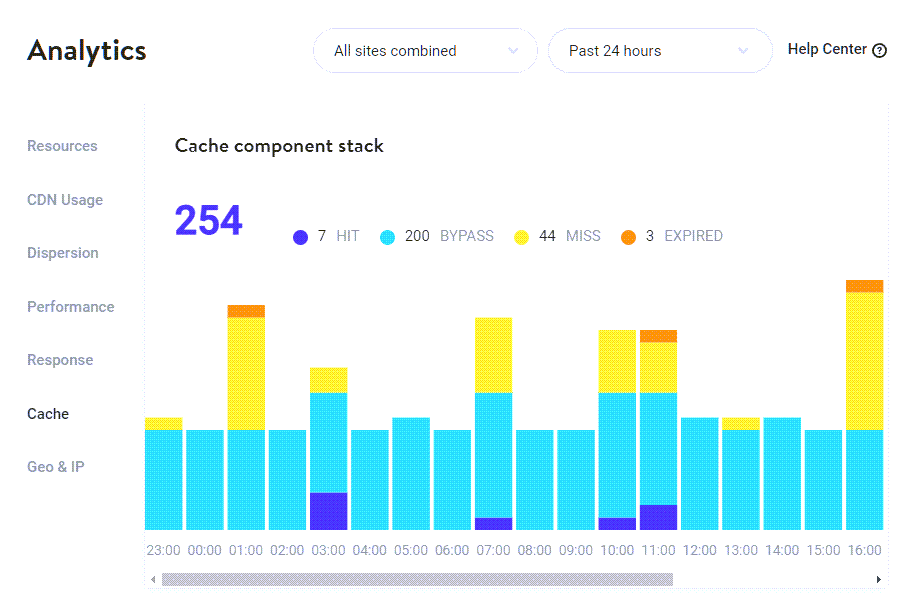This screenshot has height=601, width=916.
Task: Open Performance analytics
Action: pyautogui.click(x=70, y=307)
